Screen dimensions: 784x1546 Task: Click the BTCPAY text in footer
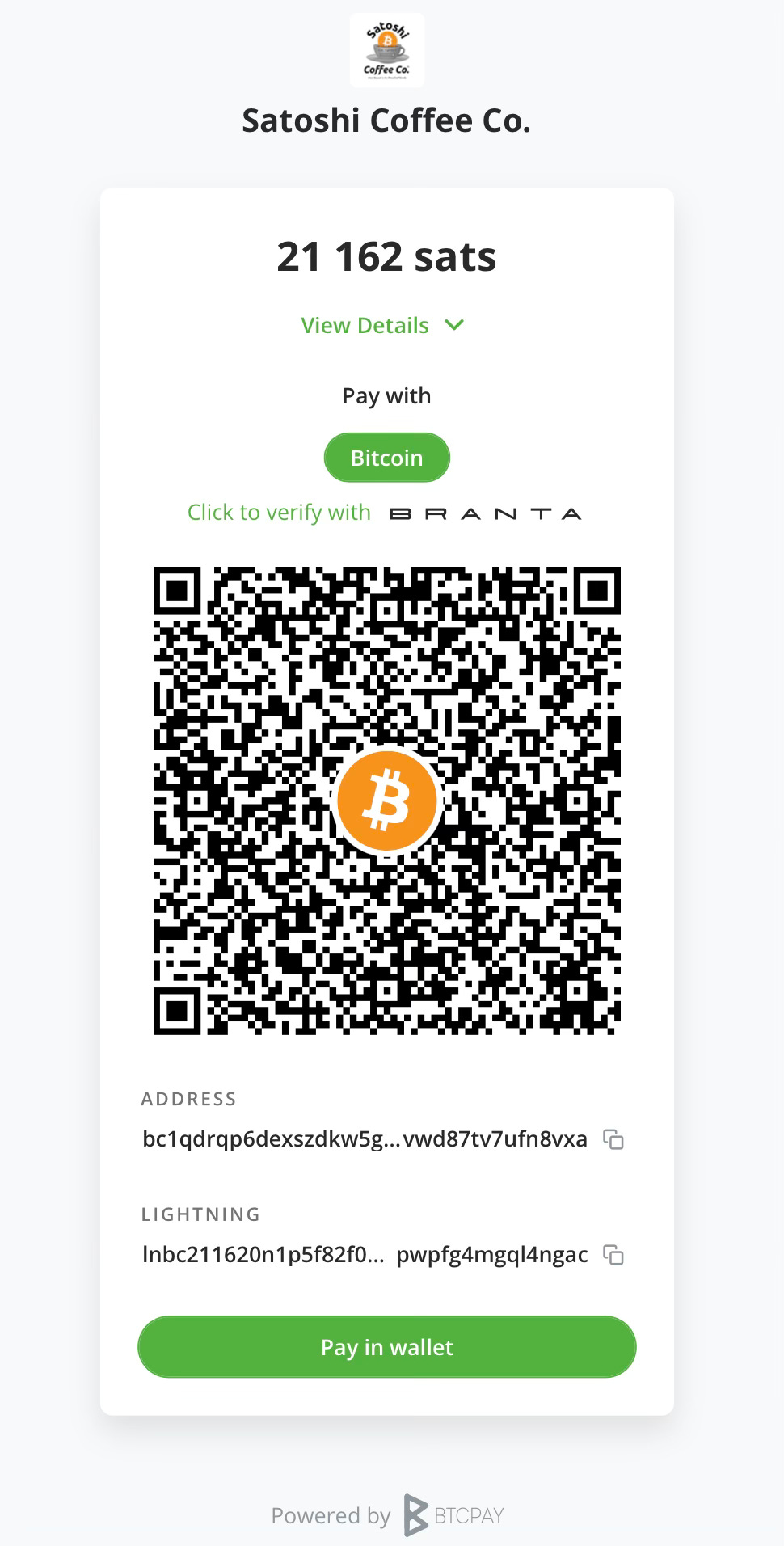coord(469,1515)
